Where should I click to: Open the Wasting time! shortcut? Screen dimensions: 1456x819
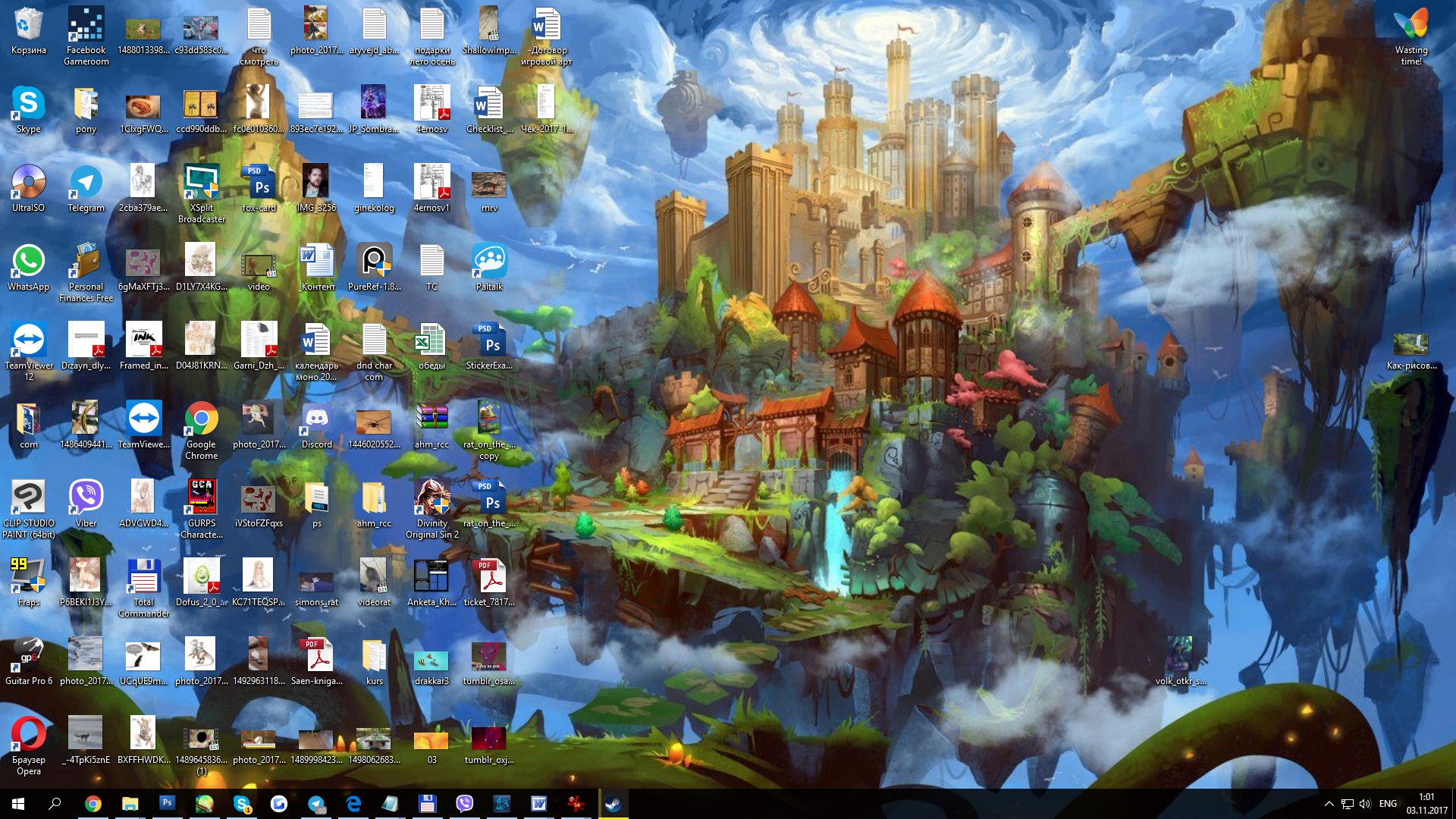pyautogui.click(x=1411, y=36)
